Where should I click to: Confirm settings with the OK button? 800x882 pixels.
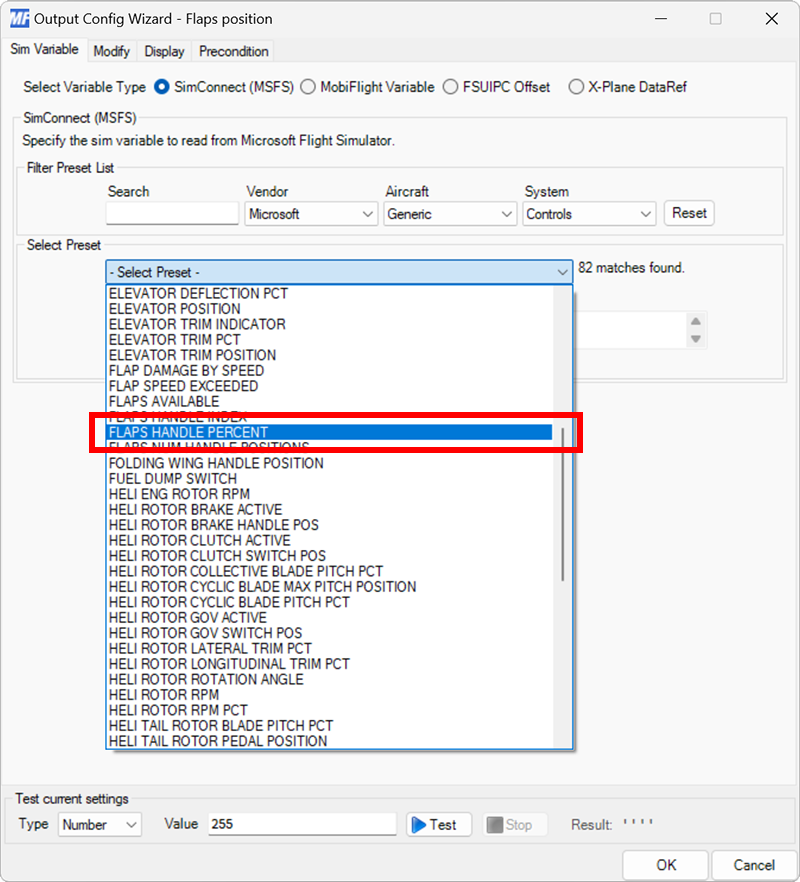pos(665,865)
